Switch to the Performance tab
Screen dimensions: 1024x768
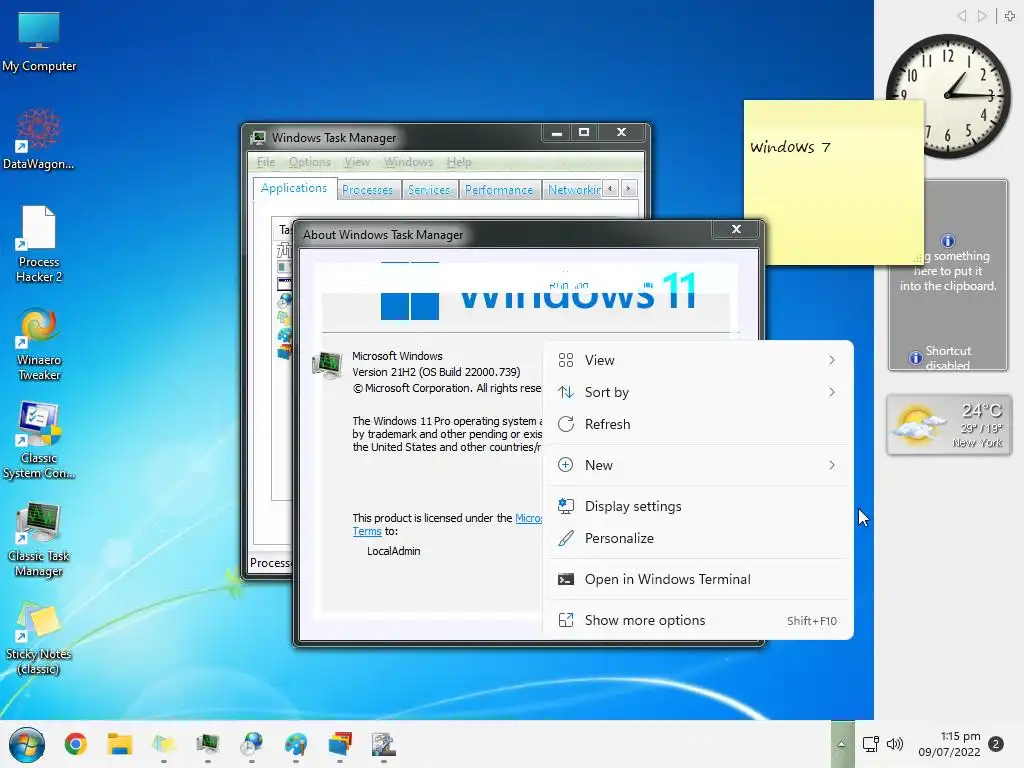tap(499, 190)
